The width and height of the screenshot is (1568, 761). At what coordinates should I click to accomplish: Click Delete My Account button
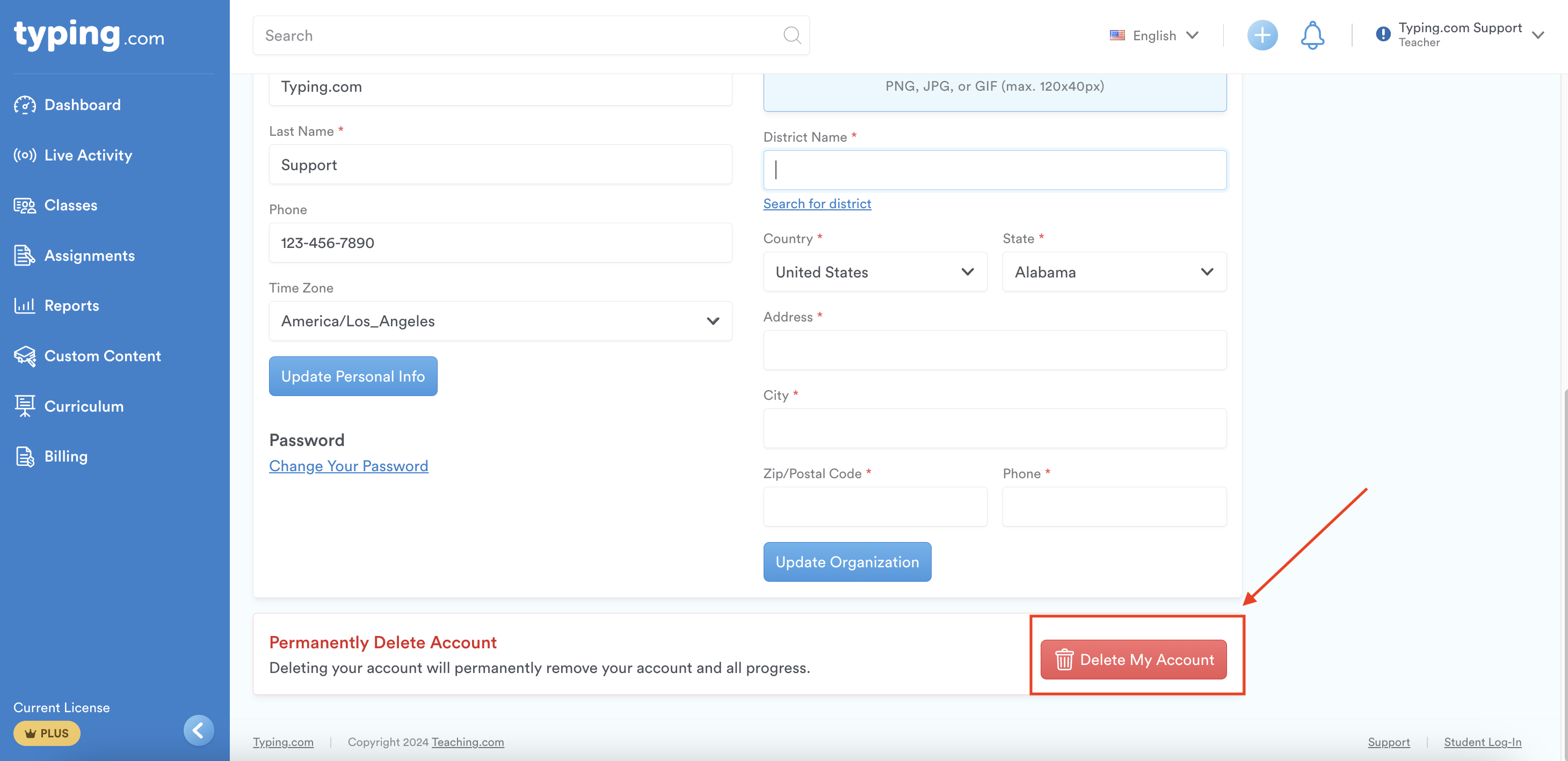pos(1133,660)
